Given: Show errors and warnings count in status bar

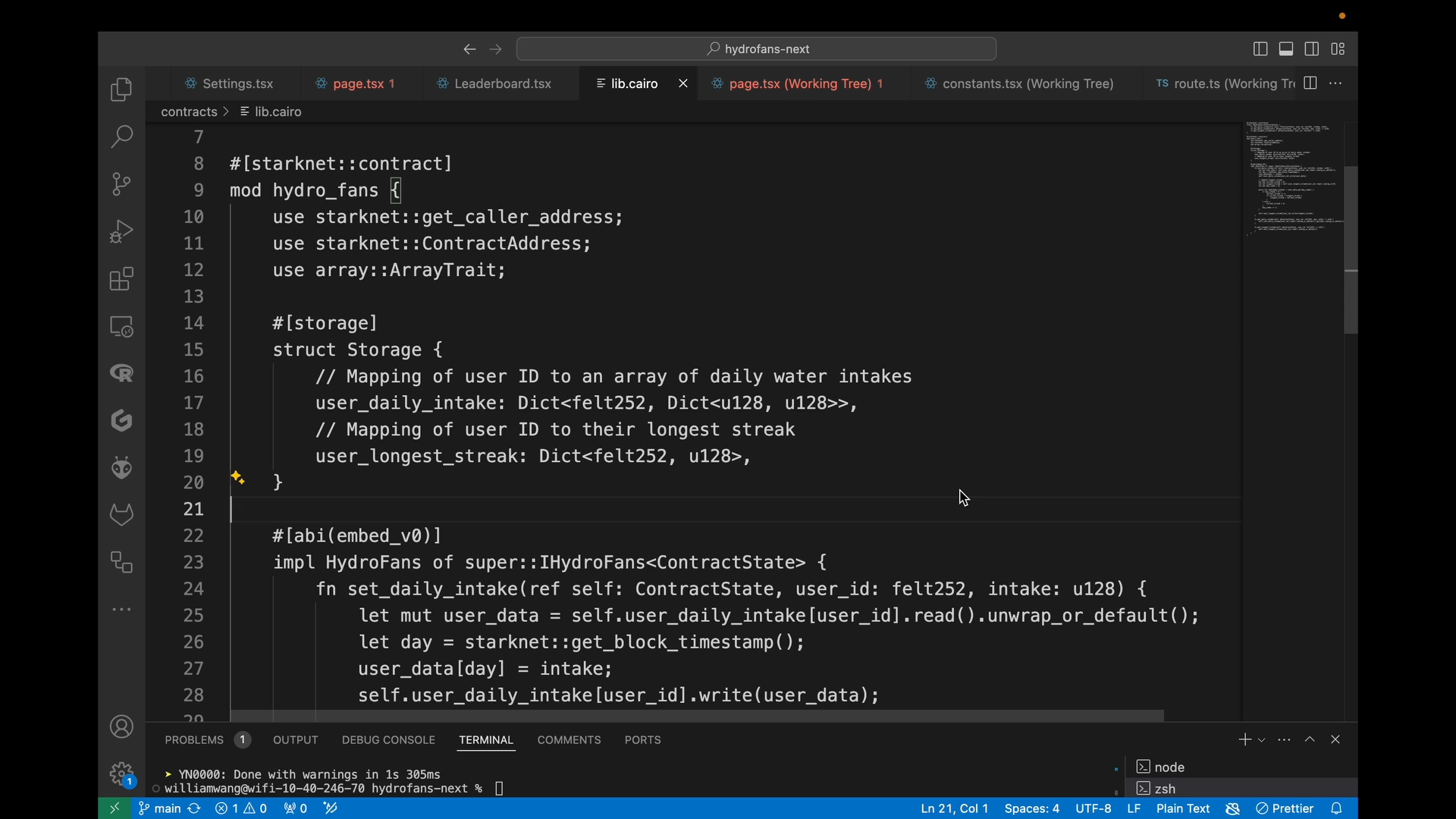Looking at the screenshot, I should point(241,808).
